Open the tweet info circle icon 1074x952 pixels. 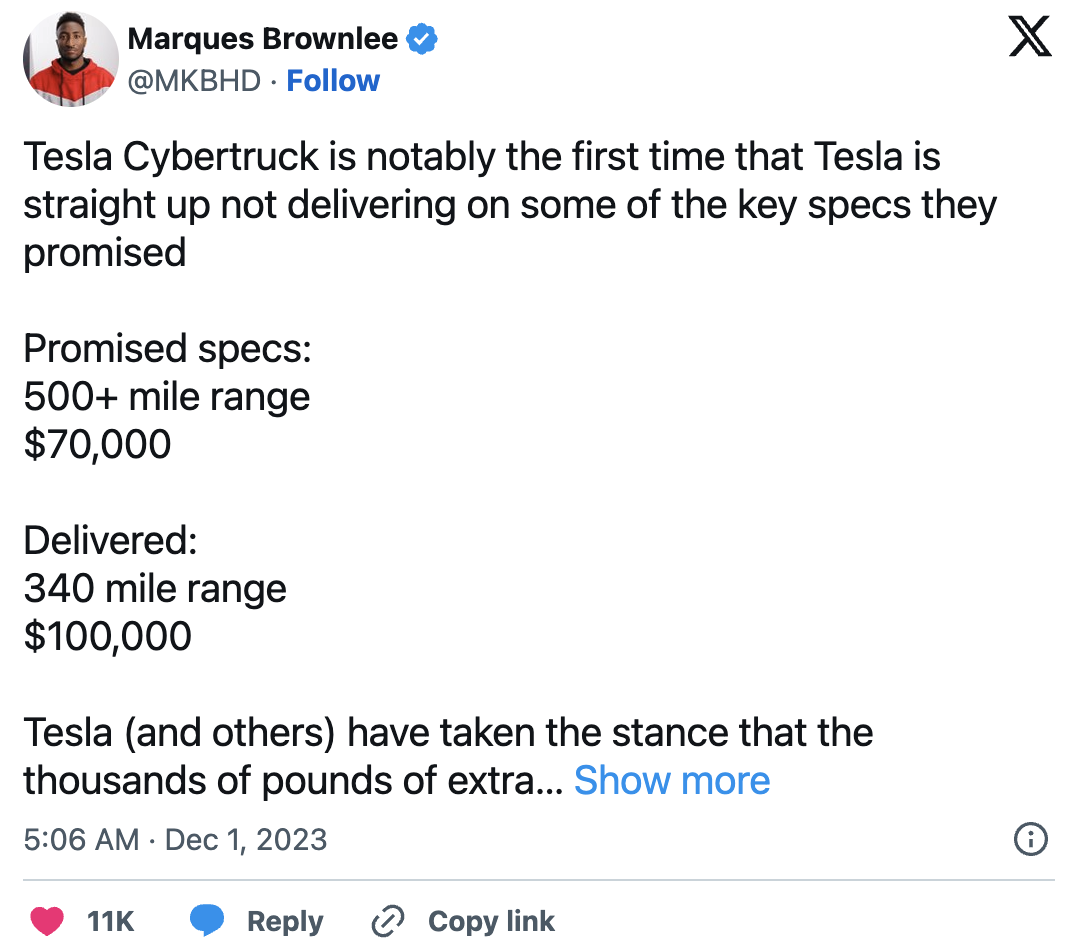click(x=1030, y=839)
